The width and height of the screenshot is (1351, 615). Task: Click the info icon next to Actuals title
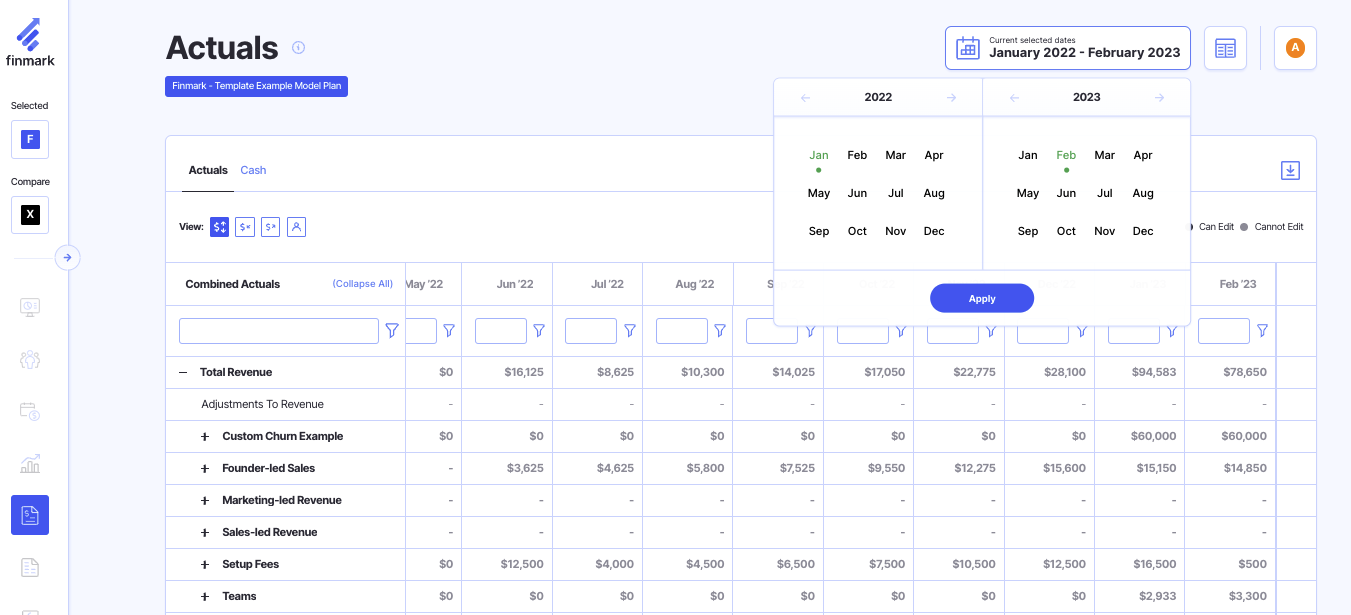click(x=298, y=48)
